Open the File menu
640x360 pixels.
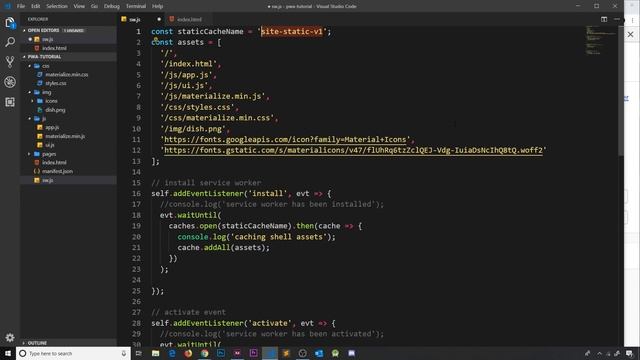[x=21, y=6]
